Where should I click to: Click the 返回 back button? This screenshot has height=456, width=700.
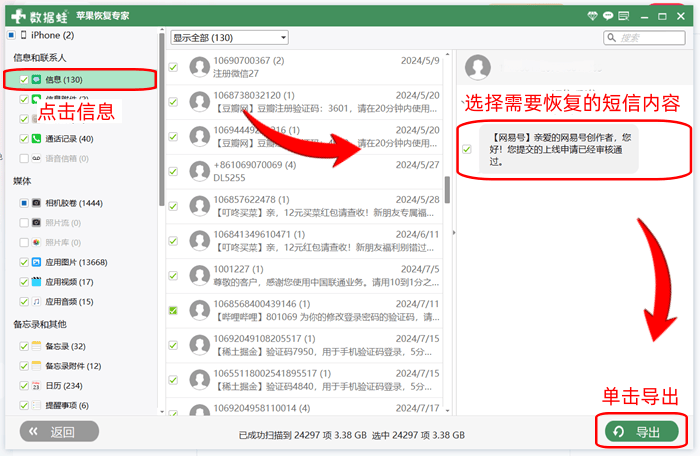(x=59, y=432)
